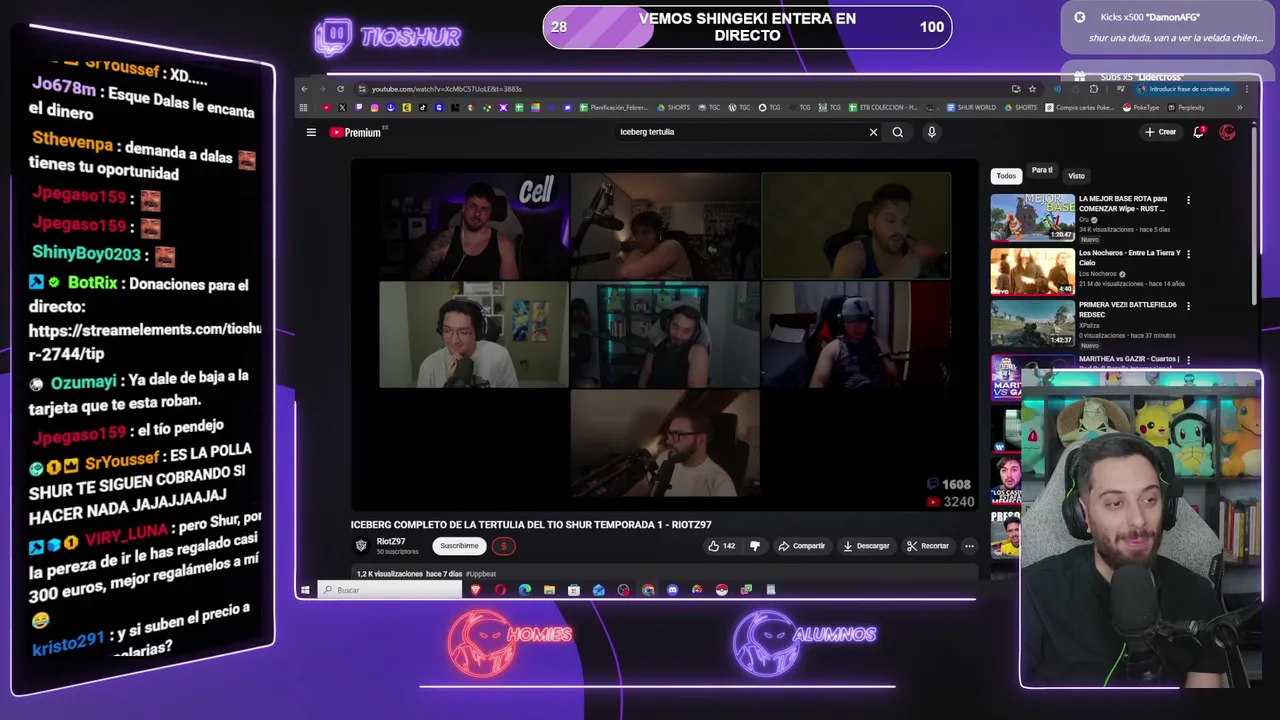Dismiss the Kicks x500 alert

coord(1080,17)
